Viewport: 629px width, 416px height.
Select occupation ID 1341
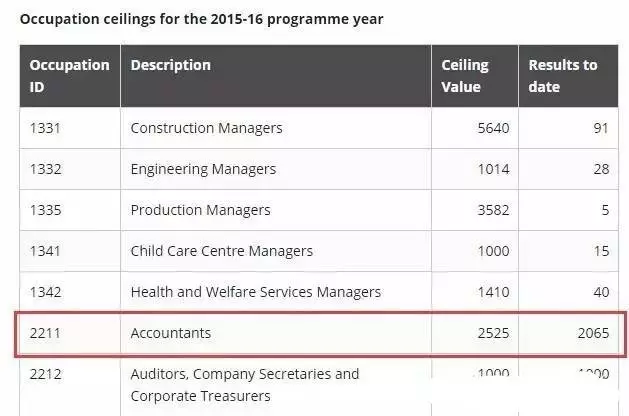(x=46, y=251)
